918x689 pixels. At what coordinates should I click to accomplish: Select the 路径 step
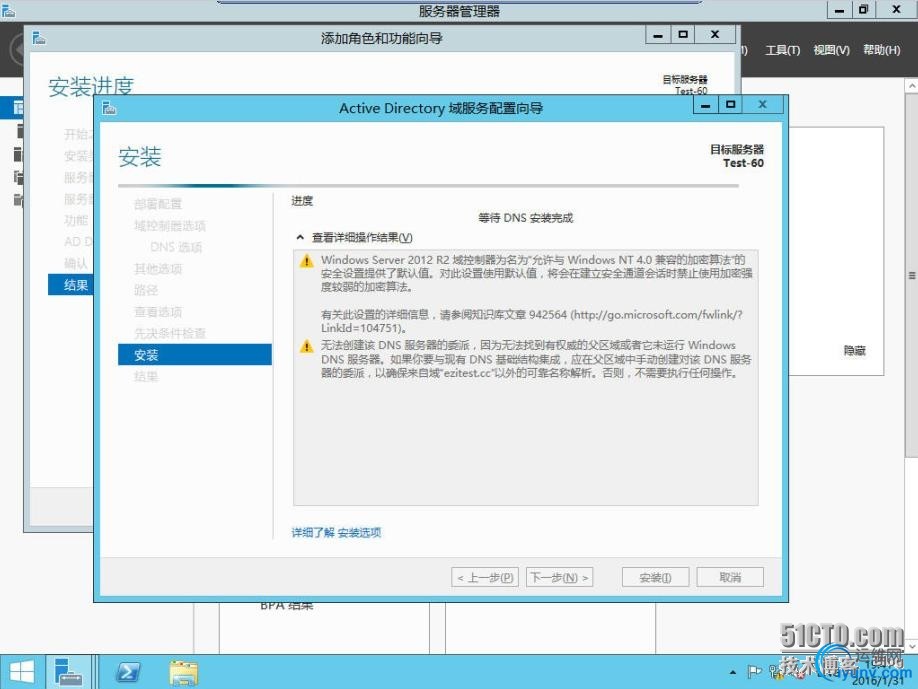pyautogui.click(x=146, y=290)
